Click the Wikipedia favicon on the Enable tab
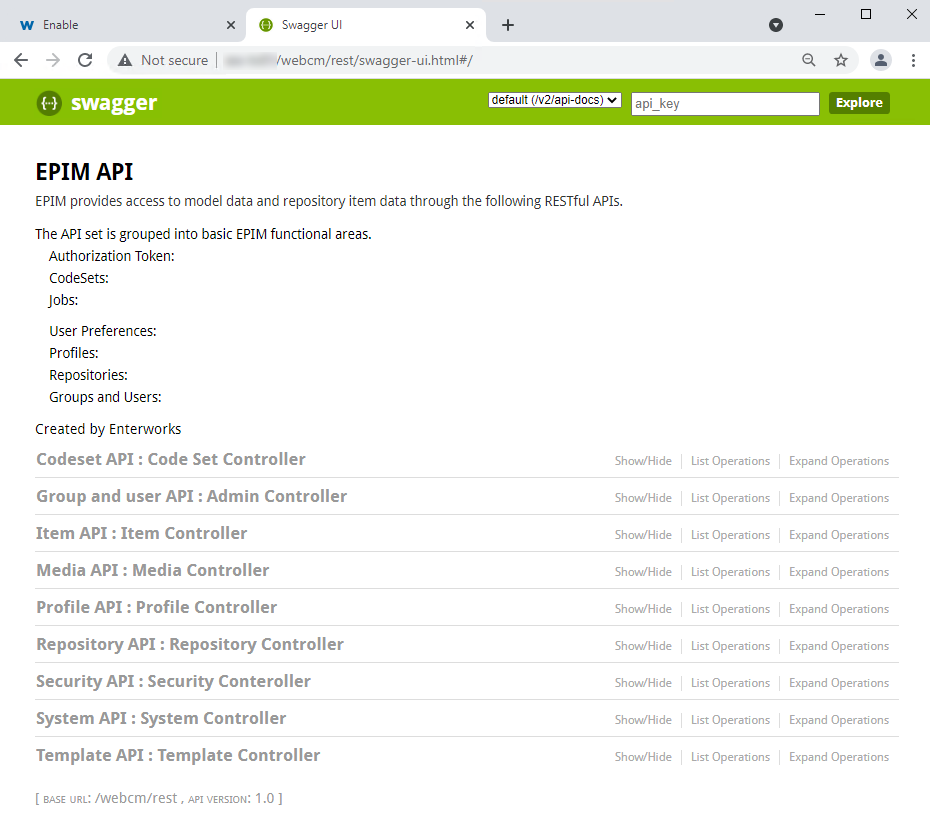The image size is (930, 827). pyautogui.click(x=27, y=24)
